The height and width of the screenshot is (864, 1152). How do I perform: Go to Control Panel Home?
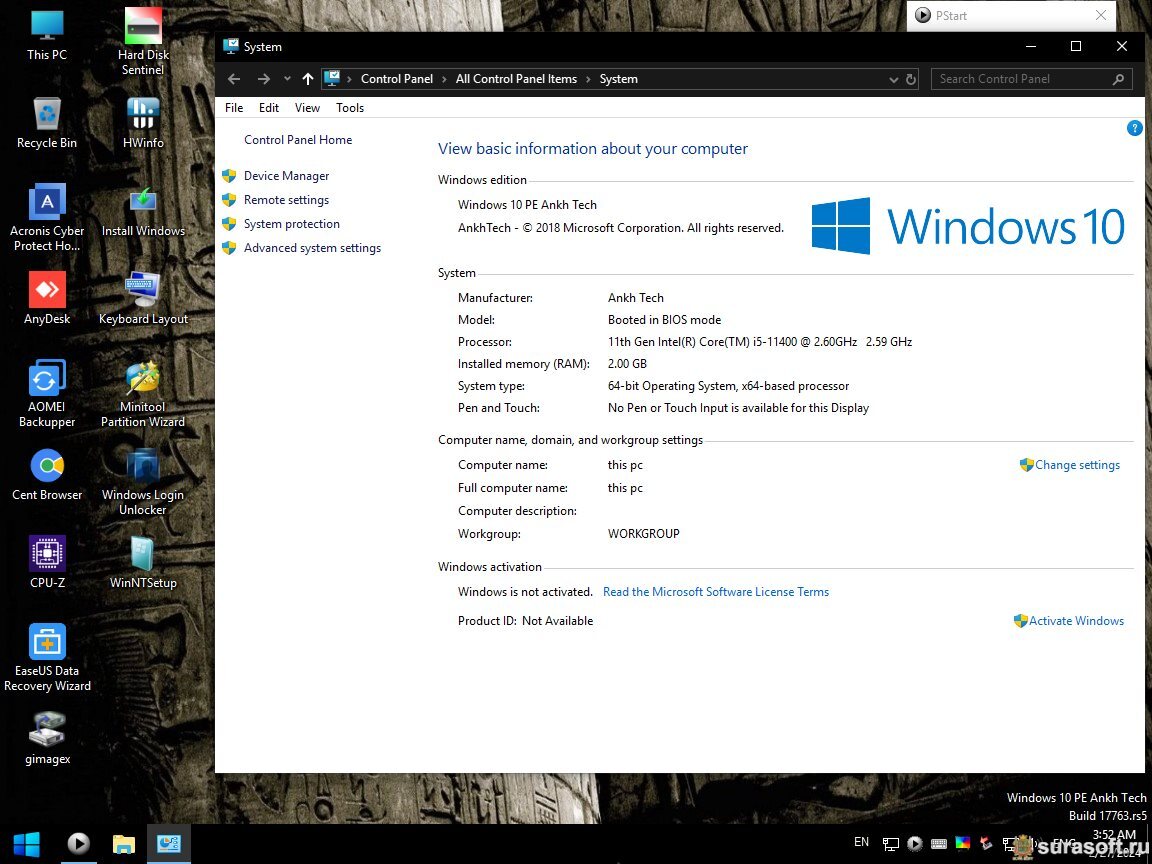tap(298, 140)
